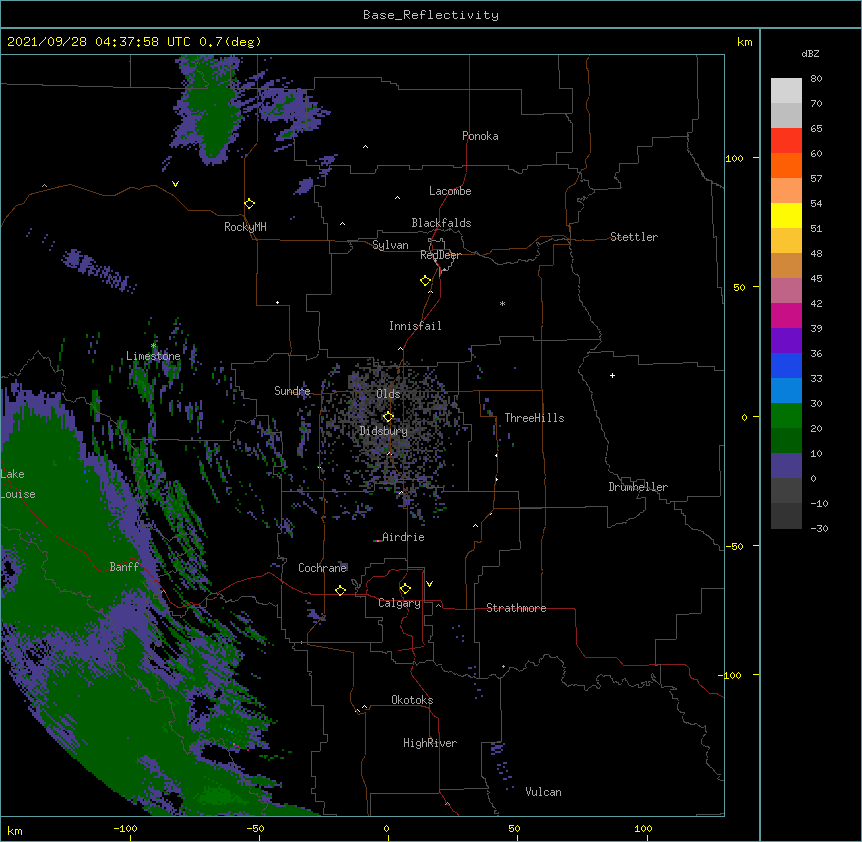Click the Base_Reflectivity title text
This screenshot has width=862, height=842.
431,15
